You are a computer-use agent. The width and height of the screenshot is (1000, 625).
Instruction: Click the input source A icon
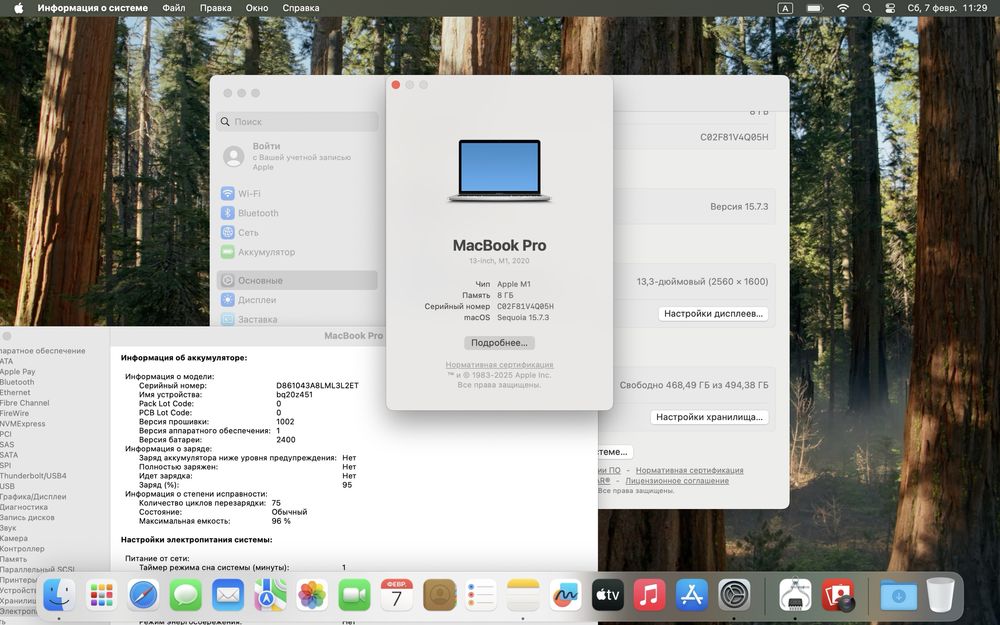[785, 8]
